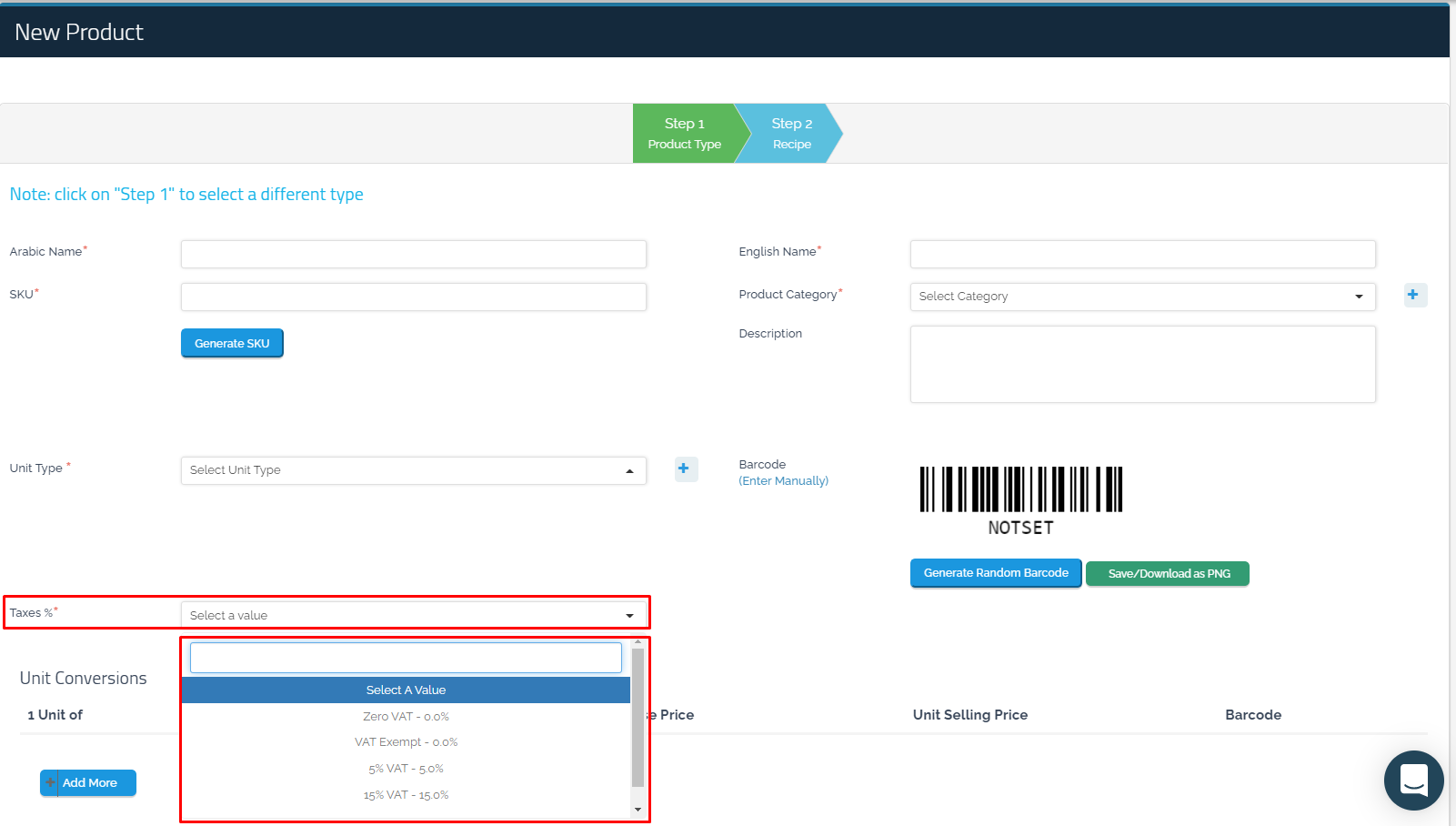The height and width of the screenshot is (826, 1456).
Task: Open the Select Category dropdown
Action: coord(1141,297)
